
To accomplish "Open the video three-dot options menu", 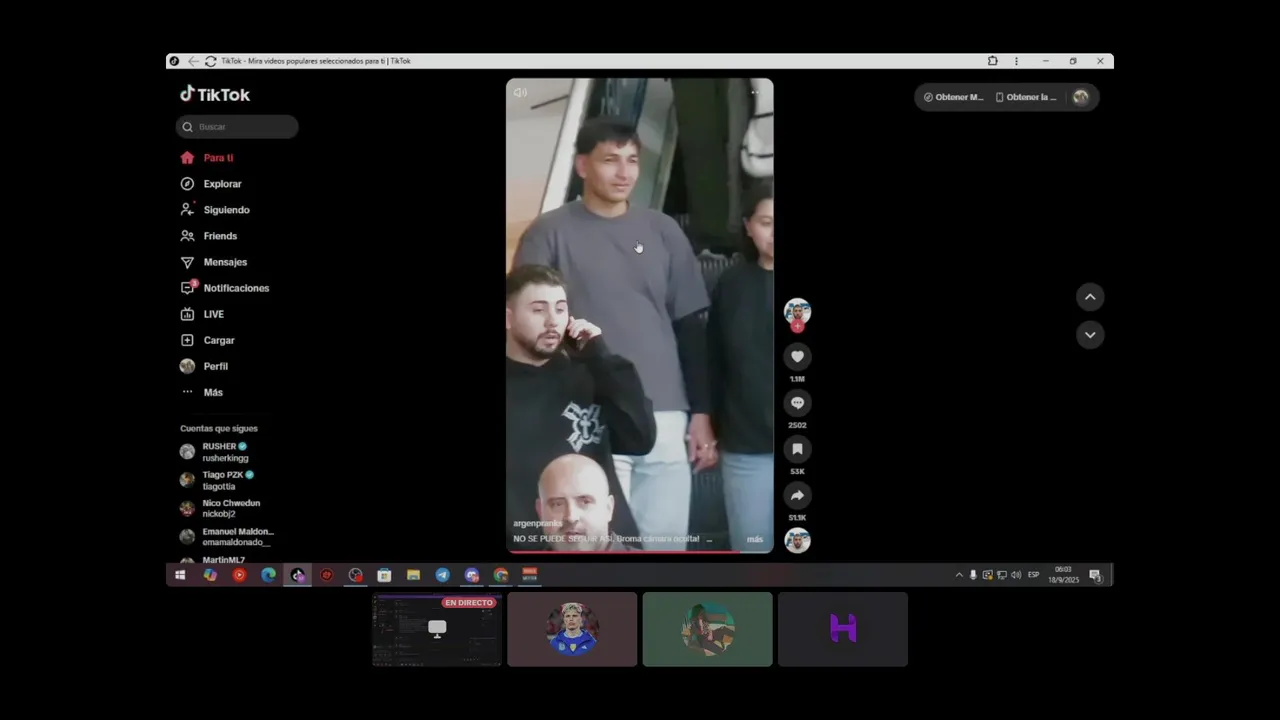I will (755, 92).
